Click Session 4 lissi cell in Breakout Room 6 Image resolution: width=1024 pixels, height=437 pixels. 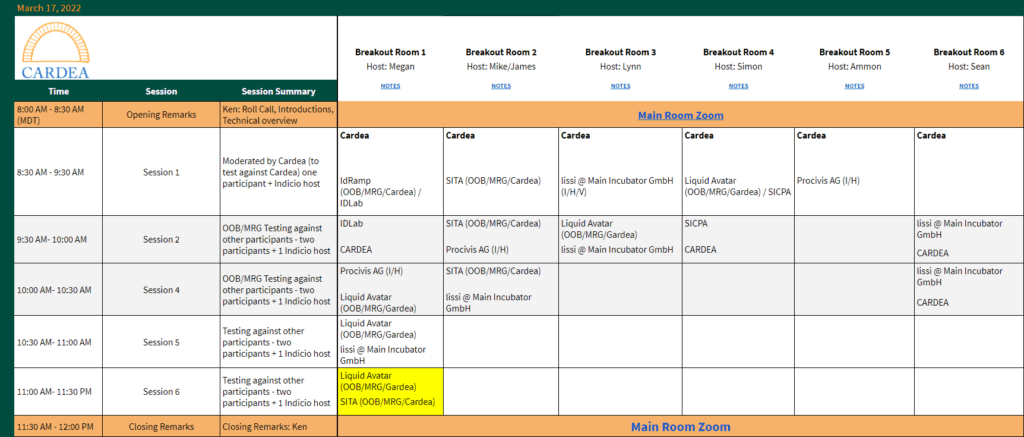[x=968, y=289]
